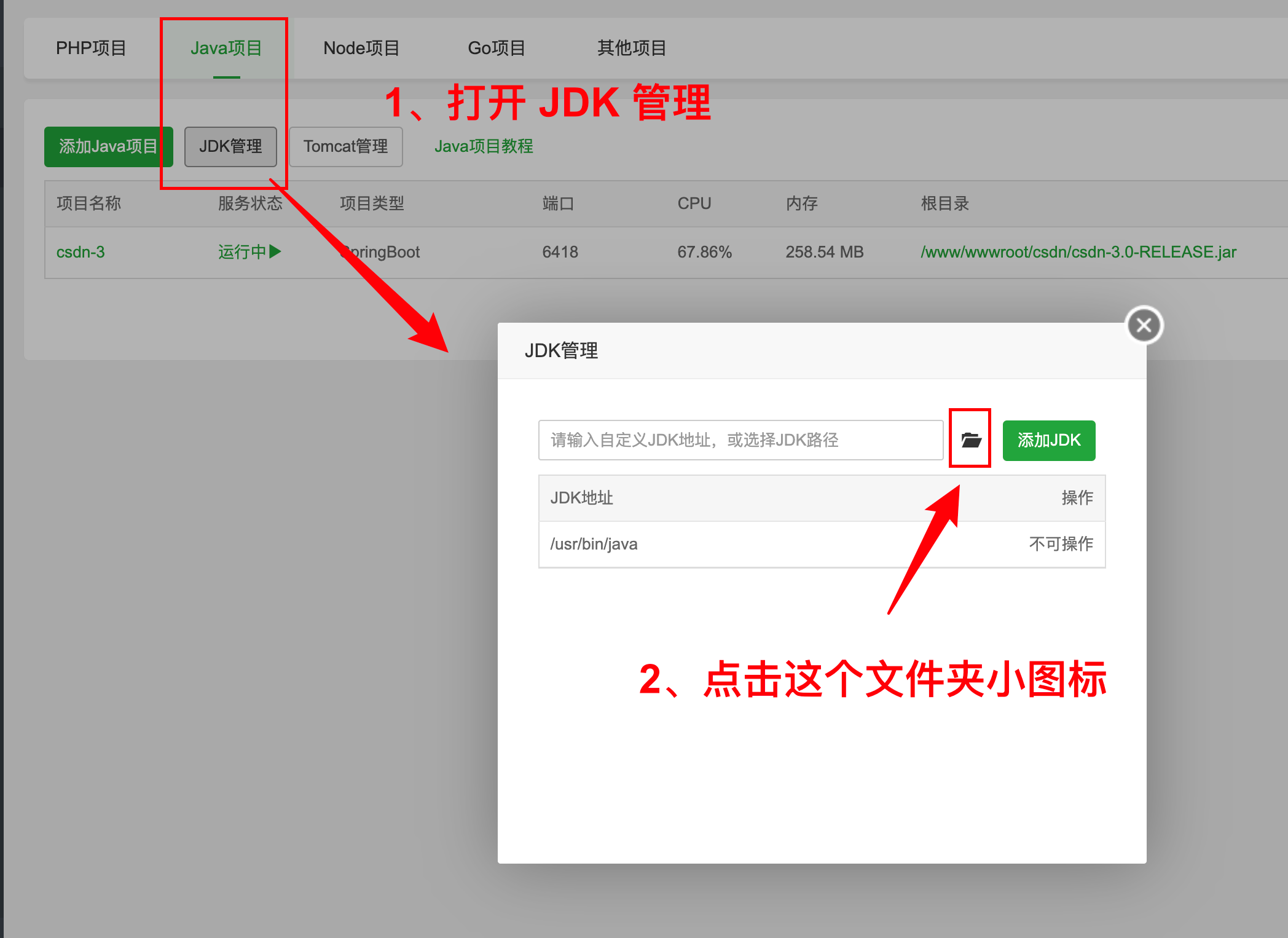Screen dimensions: 1288x938
Task: Switch to the Go项目 tab
Action: pyautogui.click(x=497, y=48)
